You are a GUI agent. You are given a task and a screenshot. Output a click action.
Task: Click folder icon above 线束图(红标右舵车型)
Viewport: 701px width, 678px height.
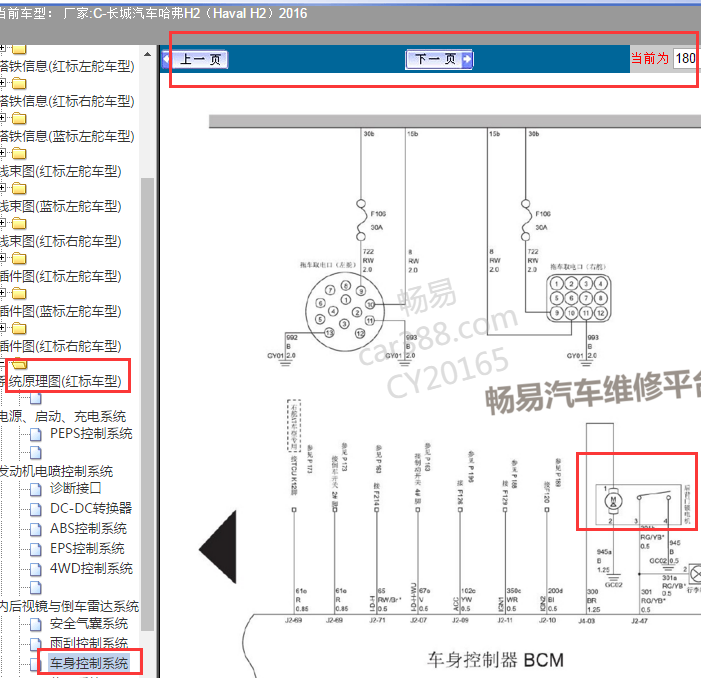point(19,223)
